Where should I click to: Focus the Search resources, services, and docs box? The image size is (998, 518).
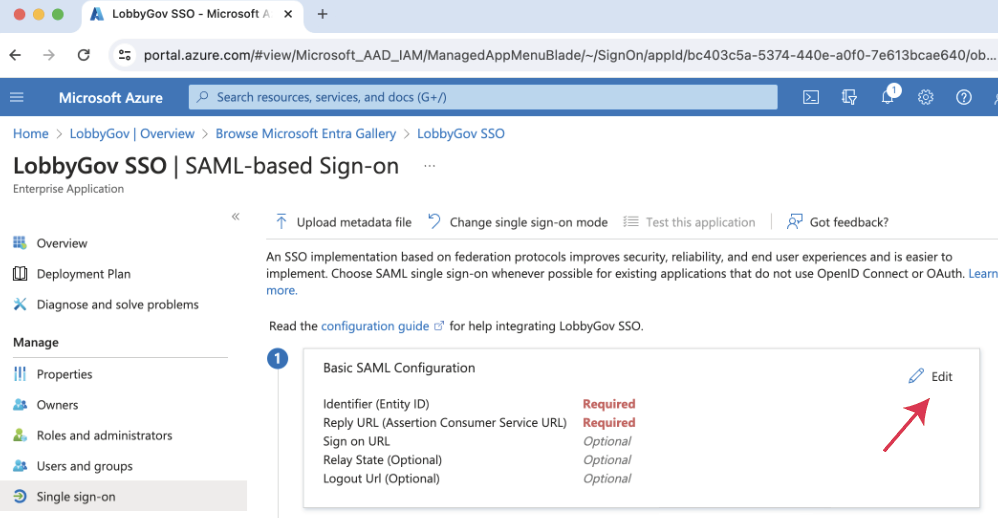[x=483, y=97]
